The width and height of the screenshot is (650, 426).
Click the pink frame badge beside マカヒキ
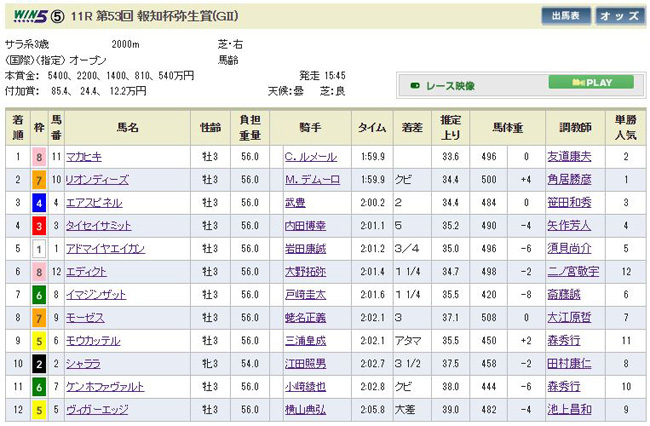point(39,156)
